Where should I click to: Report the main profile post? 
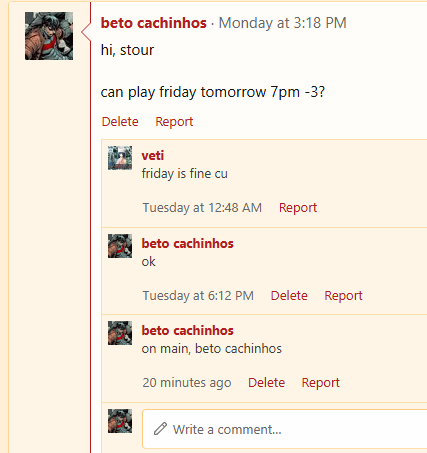tap(174, 122)
